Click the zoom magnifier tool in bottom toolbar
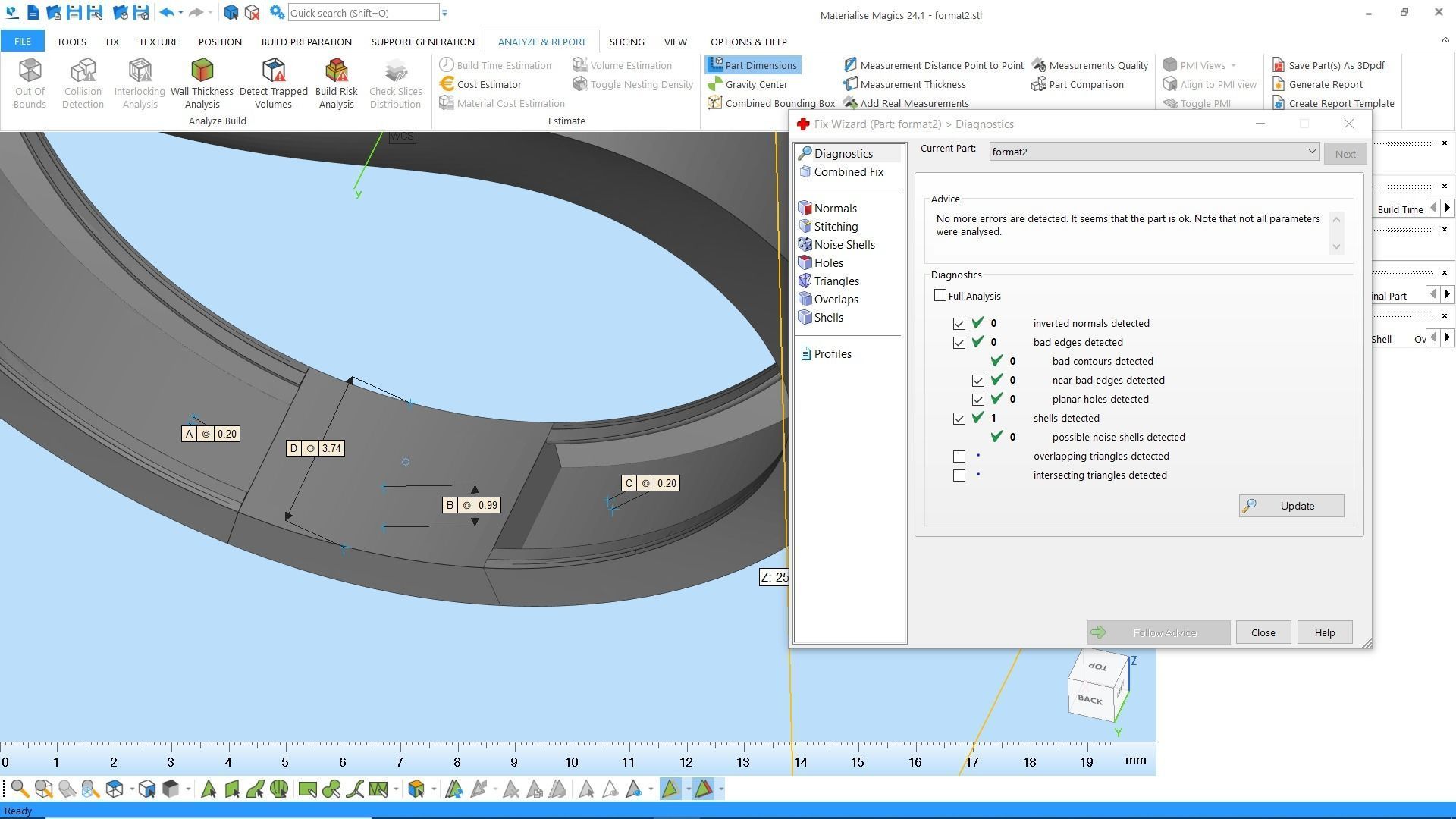Viewport: 1456px width, 819px height. [x=20, y=789]
